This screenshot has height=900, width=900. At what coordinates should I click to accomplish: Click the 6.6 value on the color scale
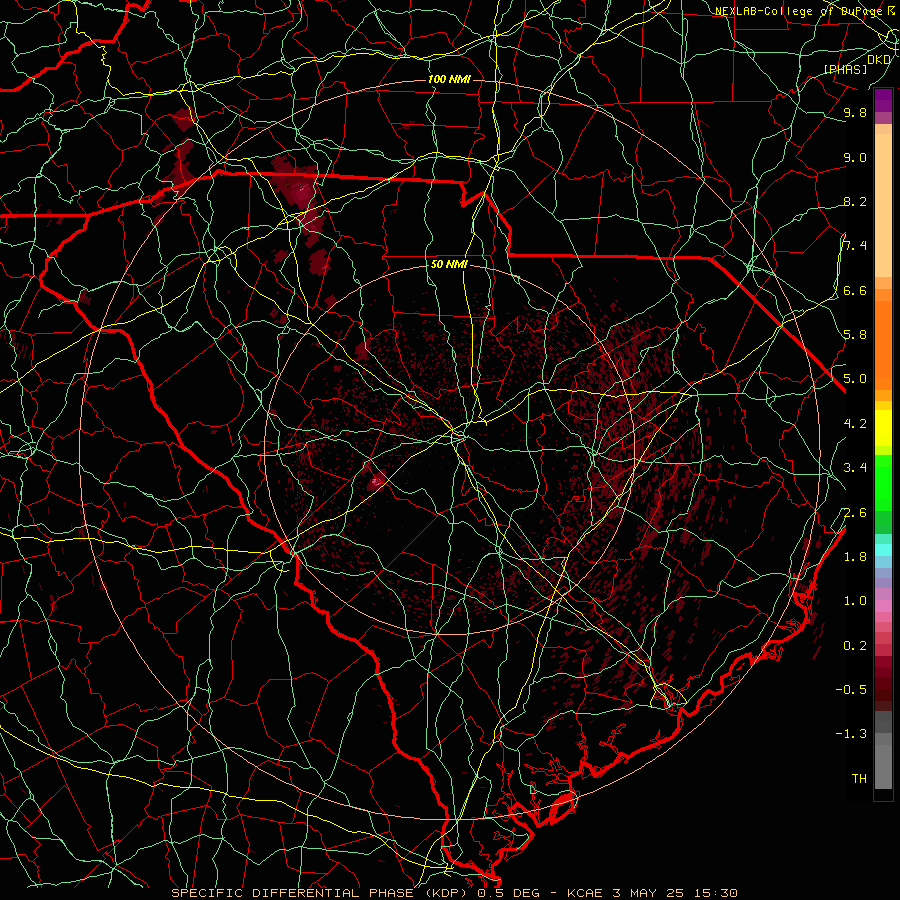click(x=855, y=291)
